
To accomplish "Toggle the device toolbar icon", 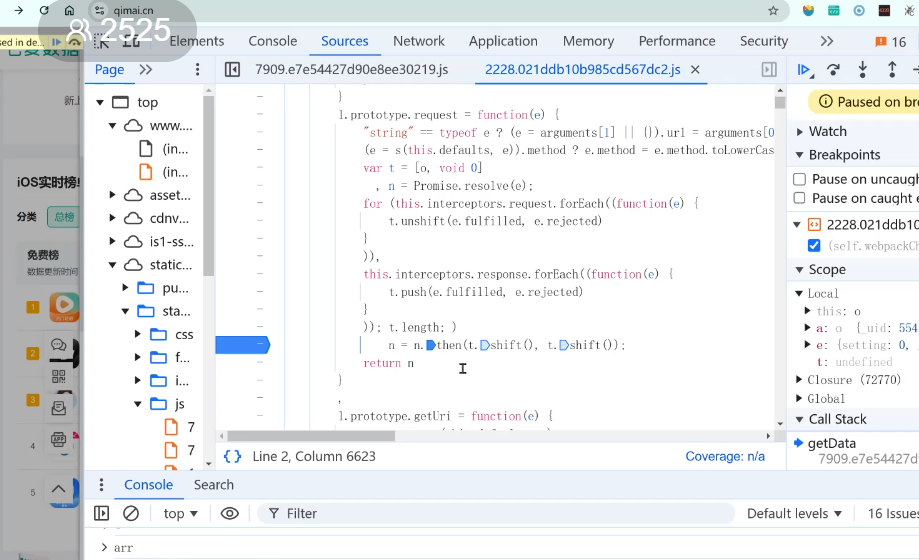I will click(131, 41).
